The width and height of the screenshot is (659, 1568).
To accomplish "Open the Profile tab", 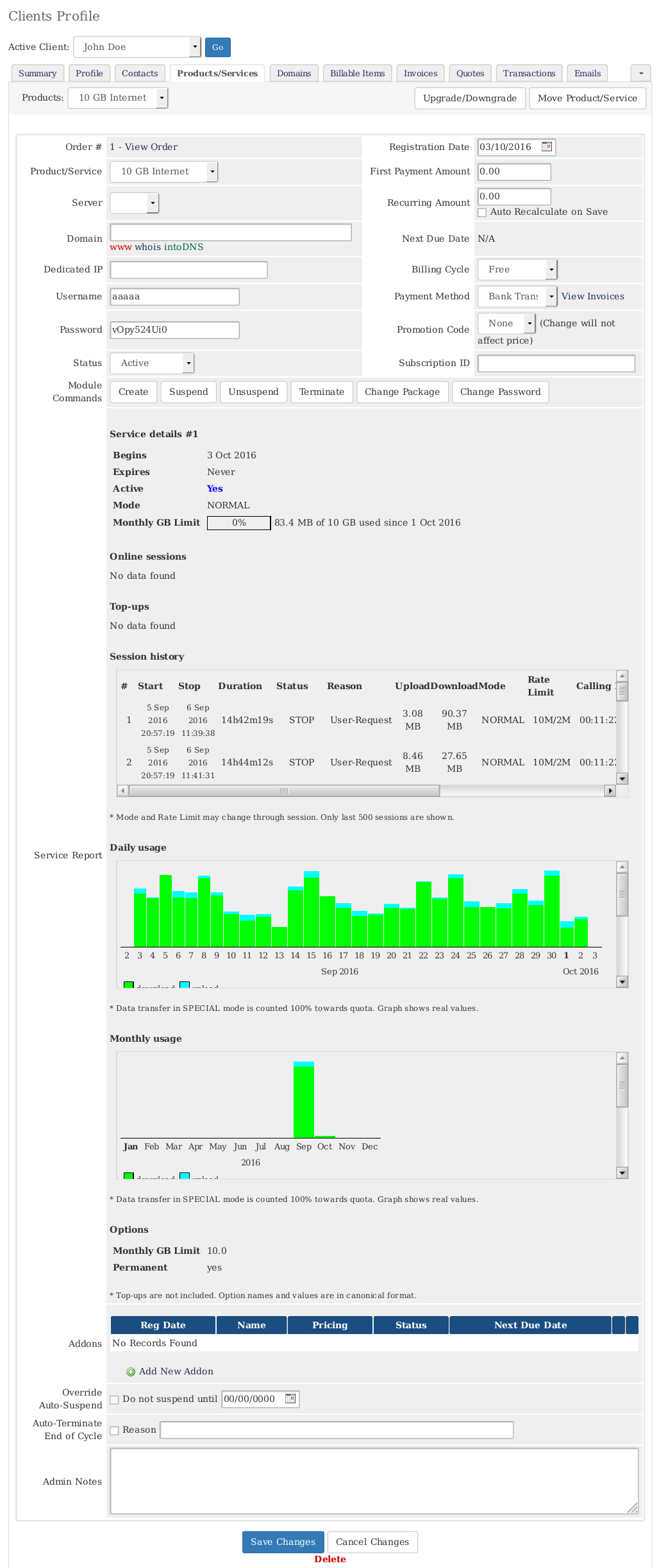I will click(x=89, y=73).
